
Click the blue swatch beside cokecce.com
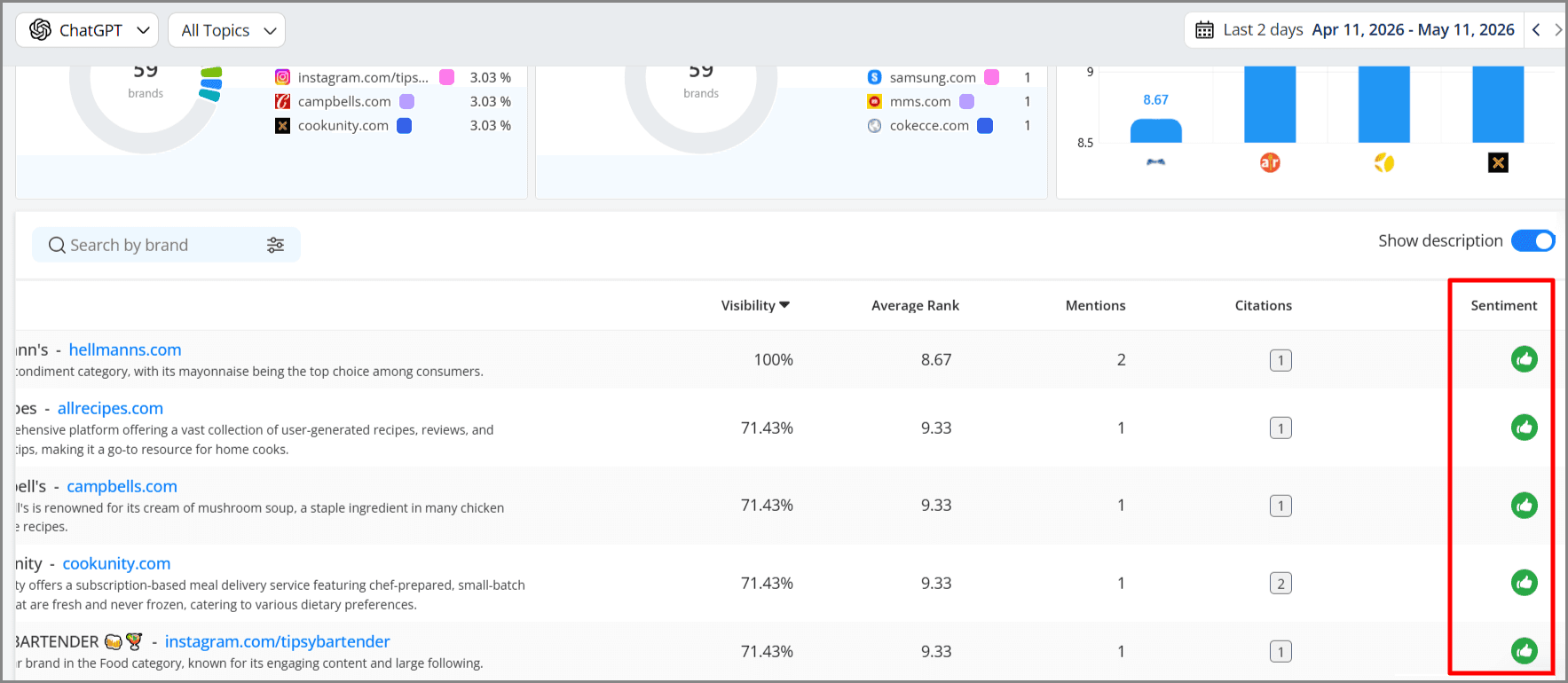point(984,125)
